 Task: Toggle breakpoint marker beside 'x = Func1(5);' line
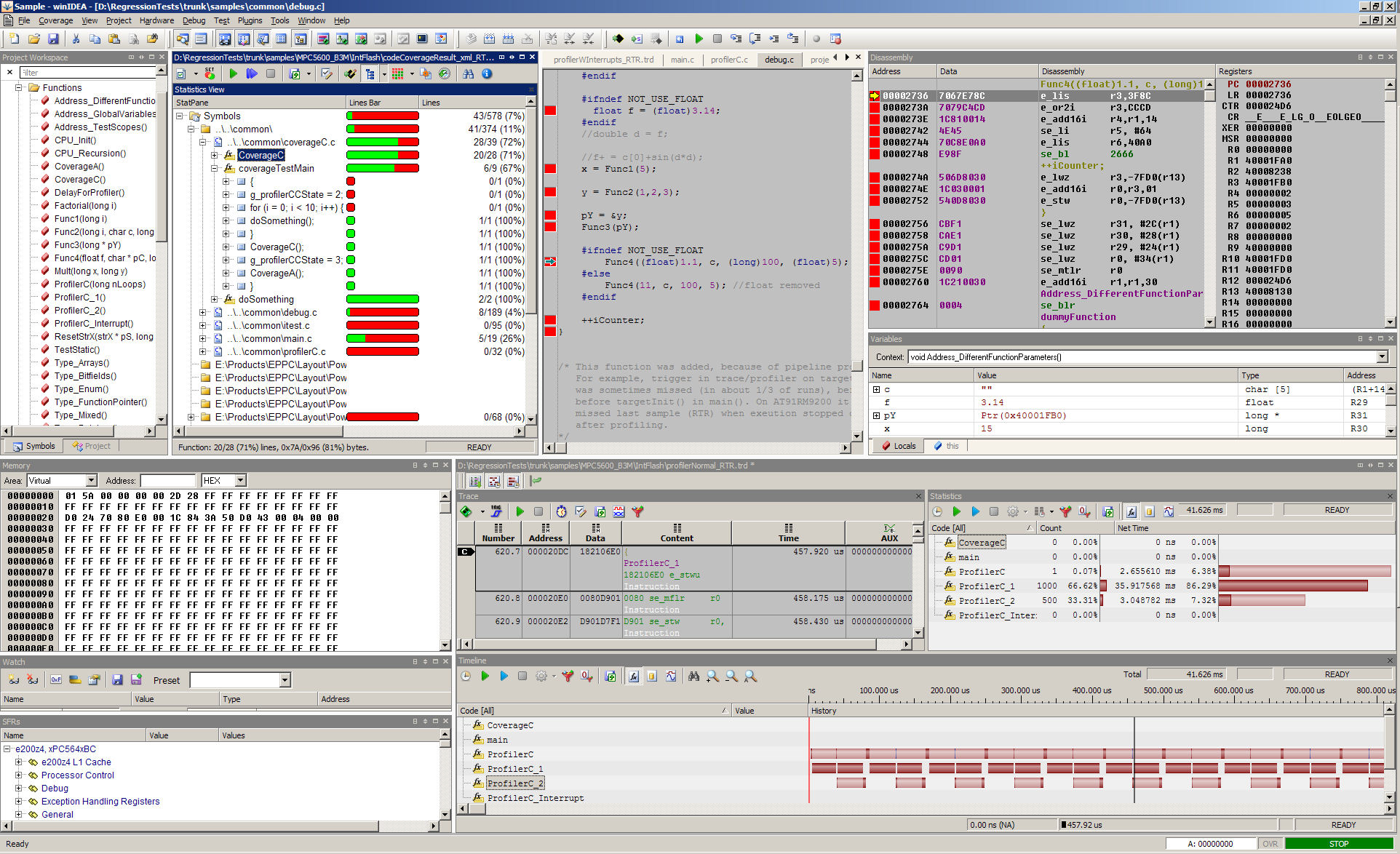pyautogui.click(x=550, y=169)
